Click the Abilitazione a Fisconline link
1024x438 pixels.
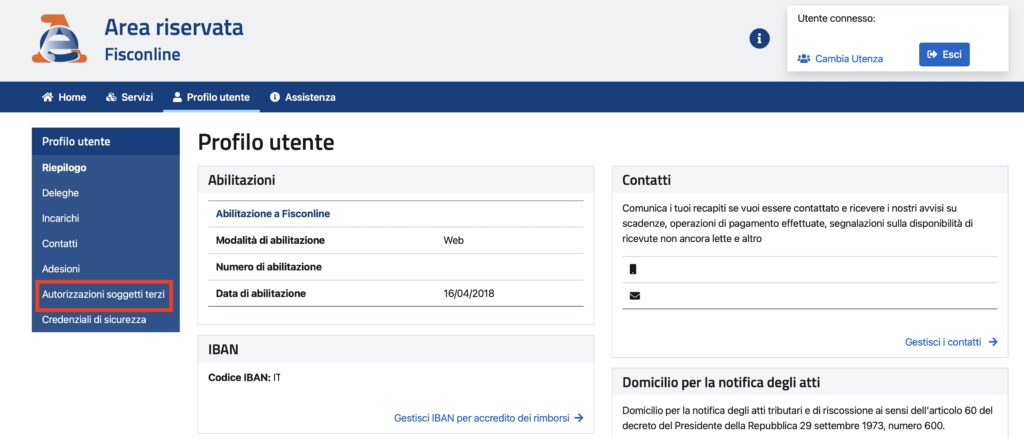[273, 213]
